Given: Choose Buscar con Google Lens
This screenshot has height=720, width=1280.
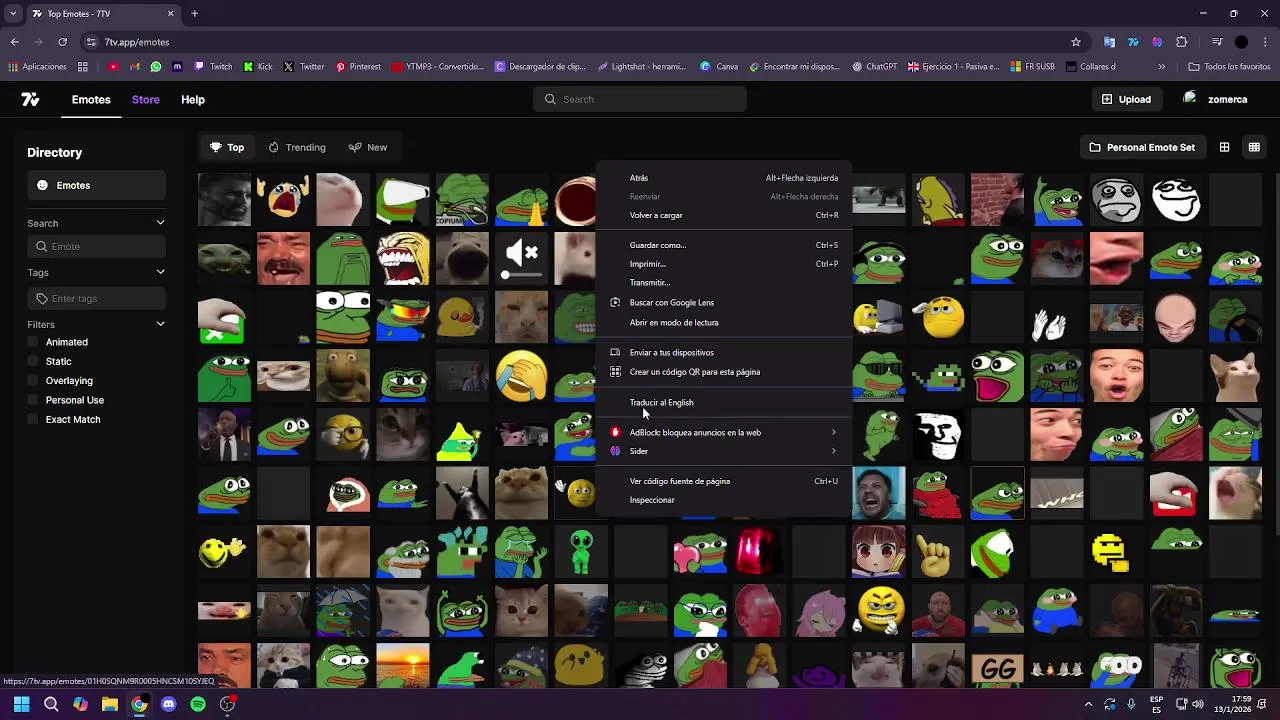Looking at the screenshot, I should 723,302.
